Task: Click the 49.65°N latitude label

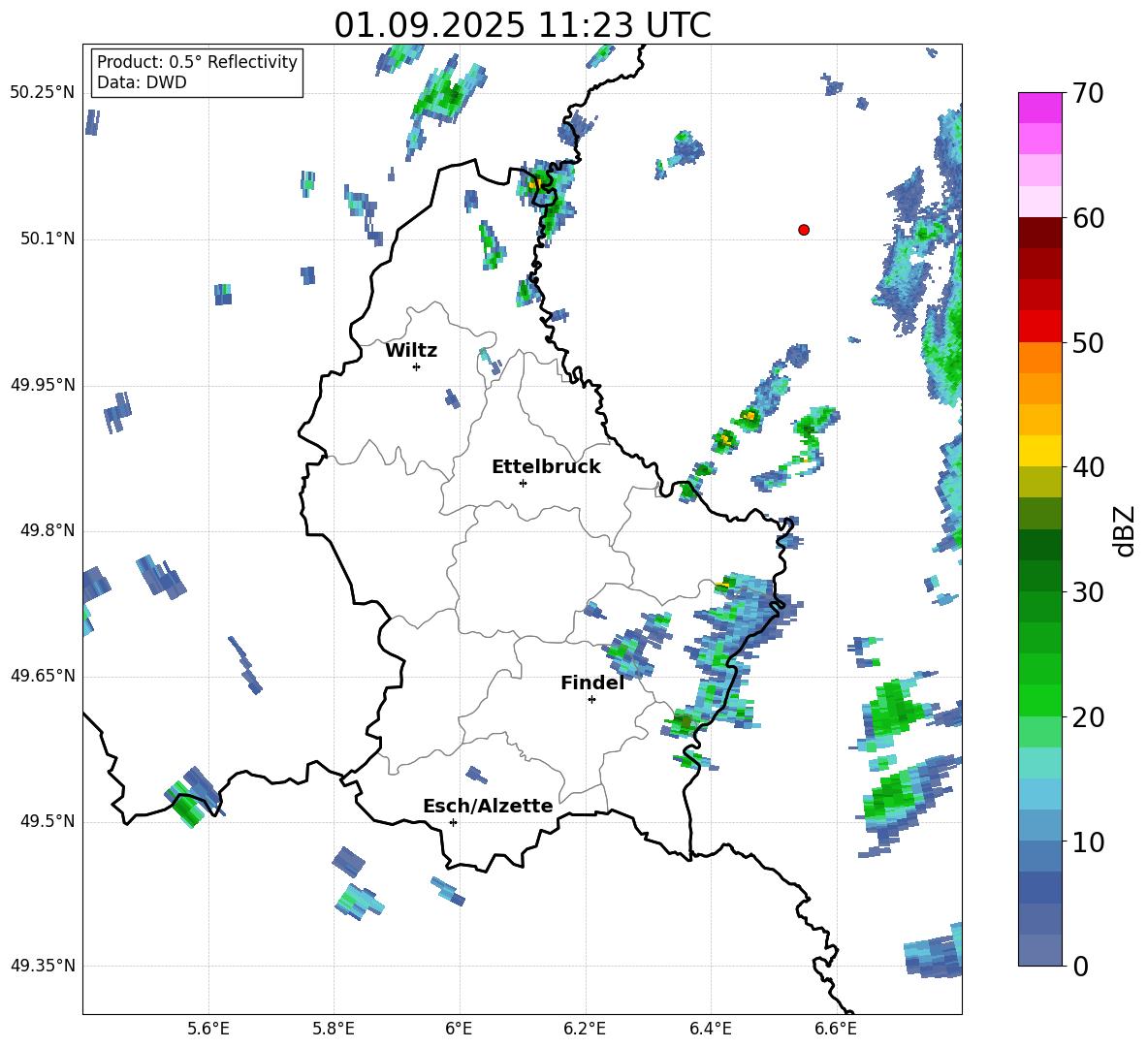Action: 43,676
